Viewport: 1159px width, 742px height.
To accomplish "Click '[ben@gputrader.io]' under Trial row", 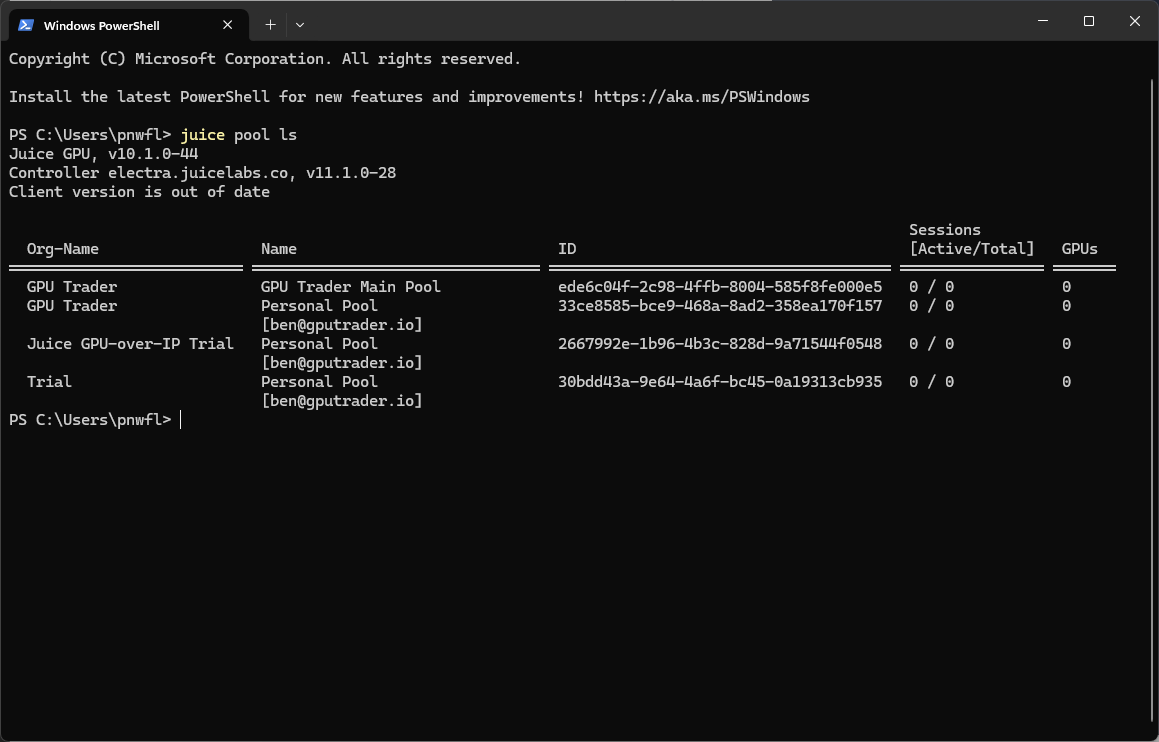I will [x=341, y=401].
